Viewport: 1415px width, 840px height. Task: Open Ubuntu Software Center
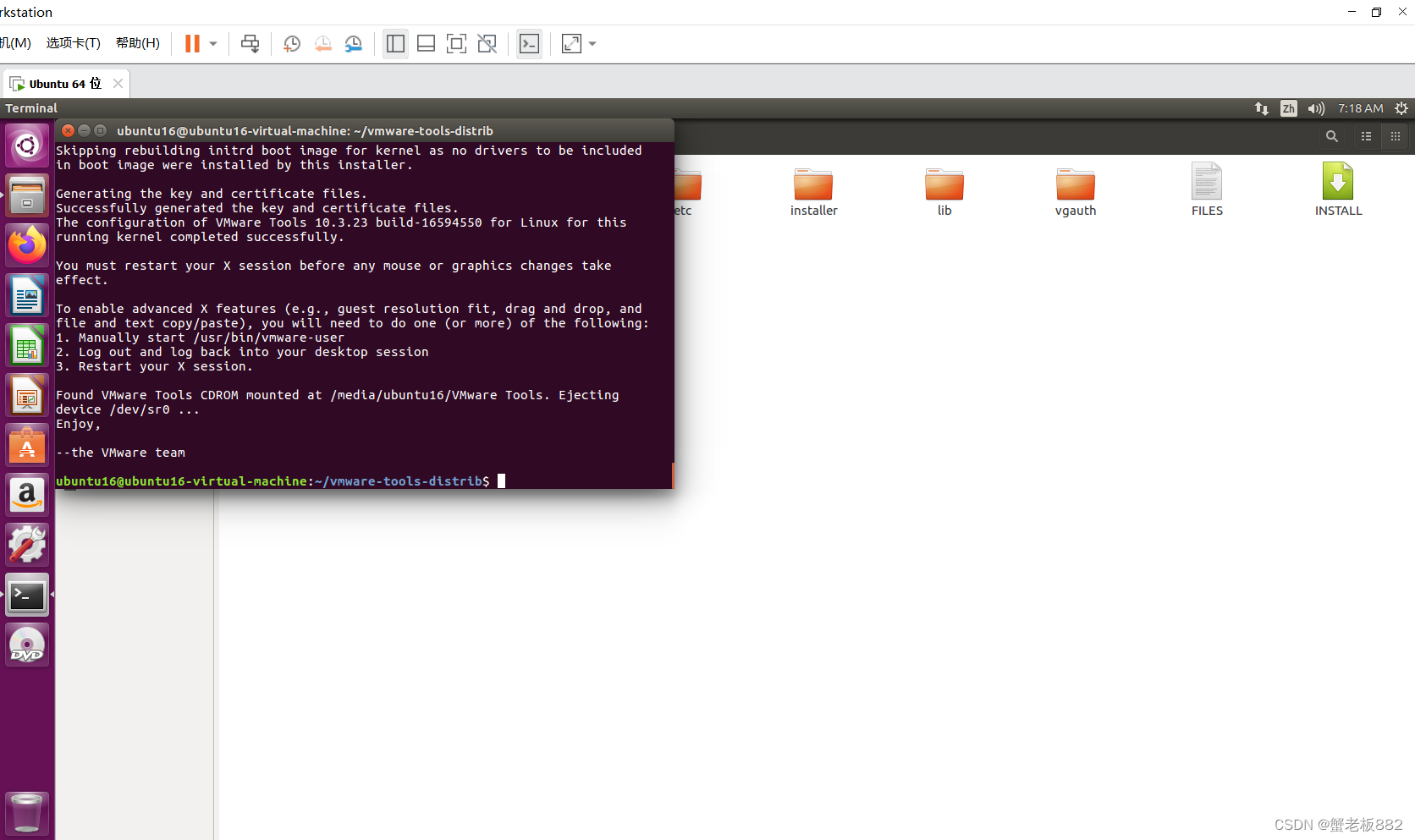[x=27, y=445]
